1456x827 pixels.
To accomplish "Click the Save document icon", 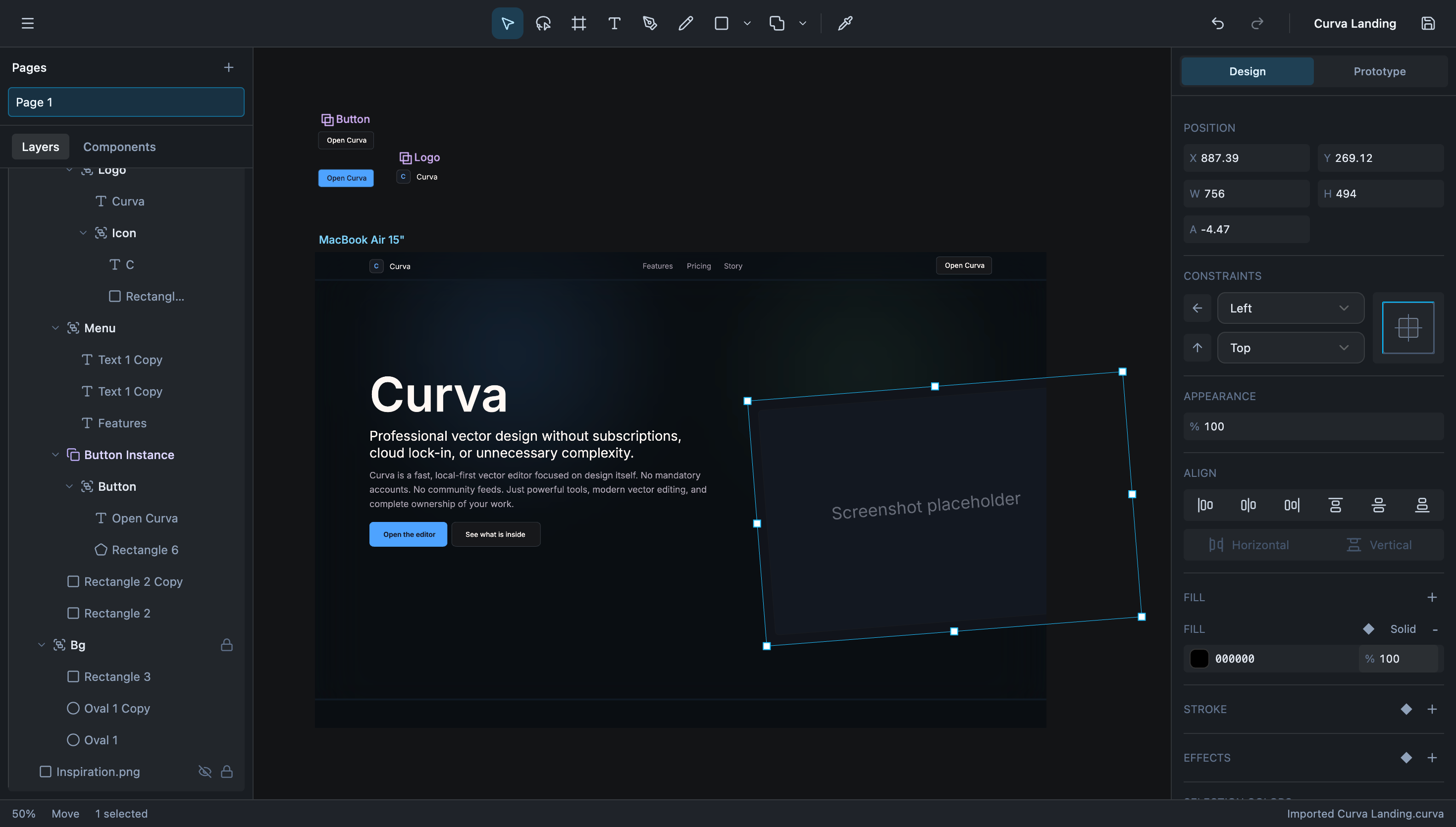I will (1428, 23).
